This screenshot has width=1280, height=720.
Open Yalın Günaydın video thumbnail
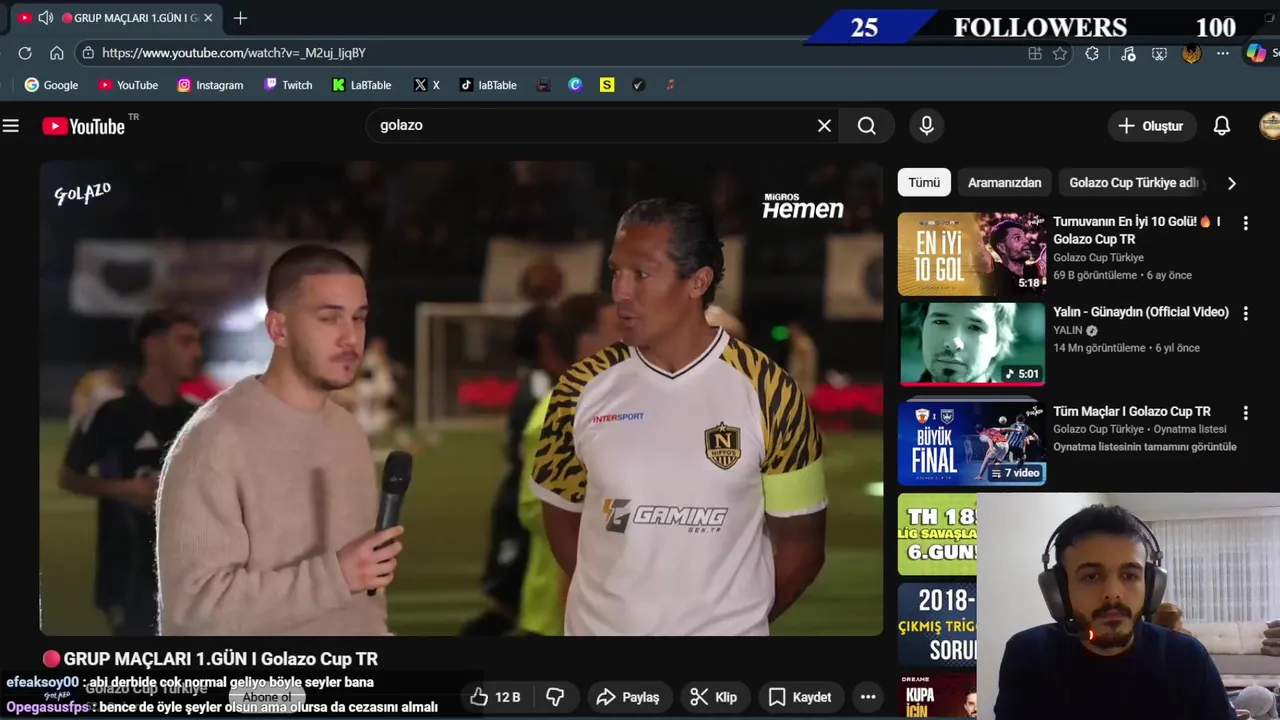click(971, 344)
